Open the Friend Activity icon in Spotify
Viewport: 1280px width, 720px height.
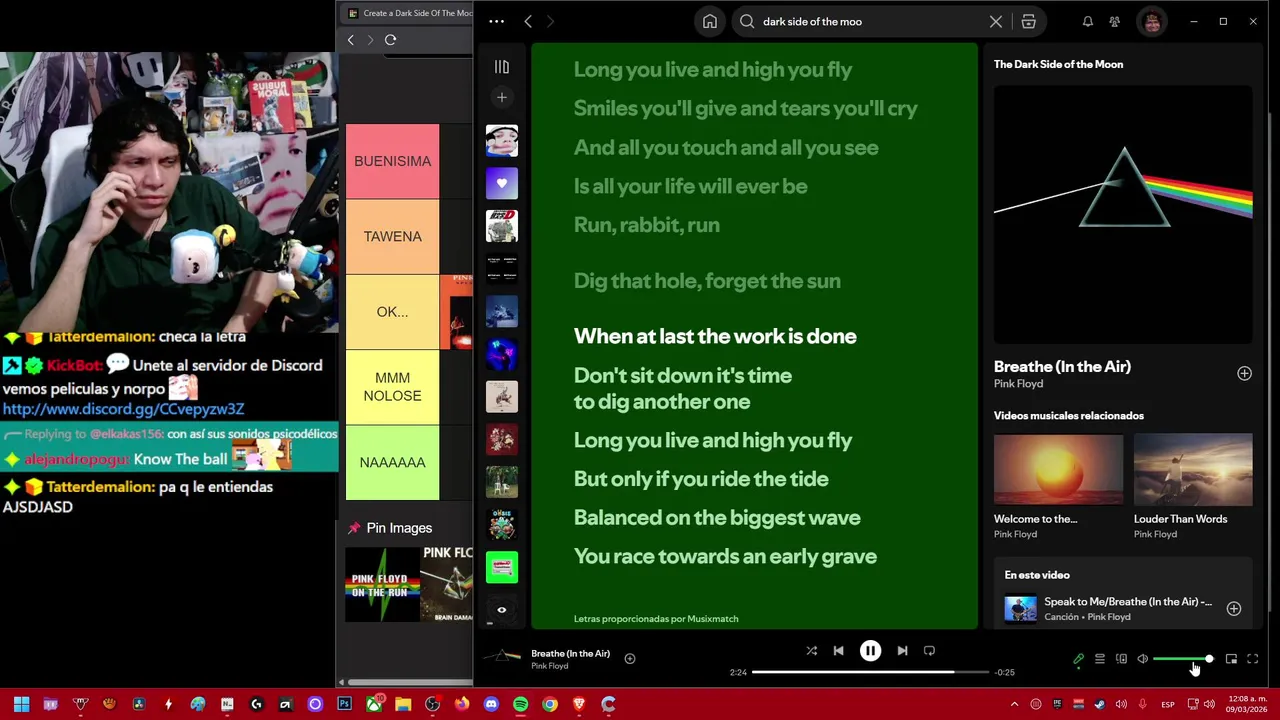[1115, 22]
